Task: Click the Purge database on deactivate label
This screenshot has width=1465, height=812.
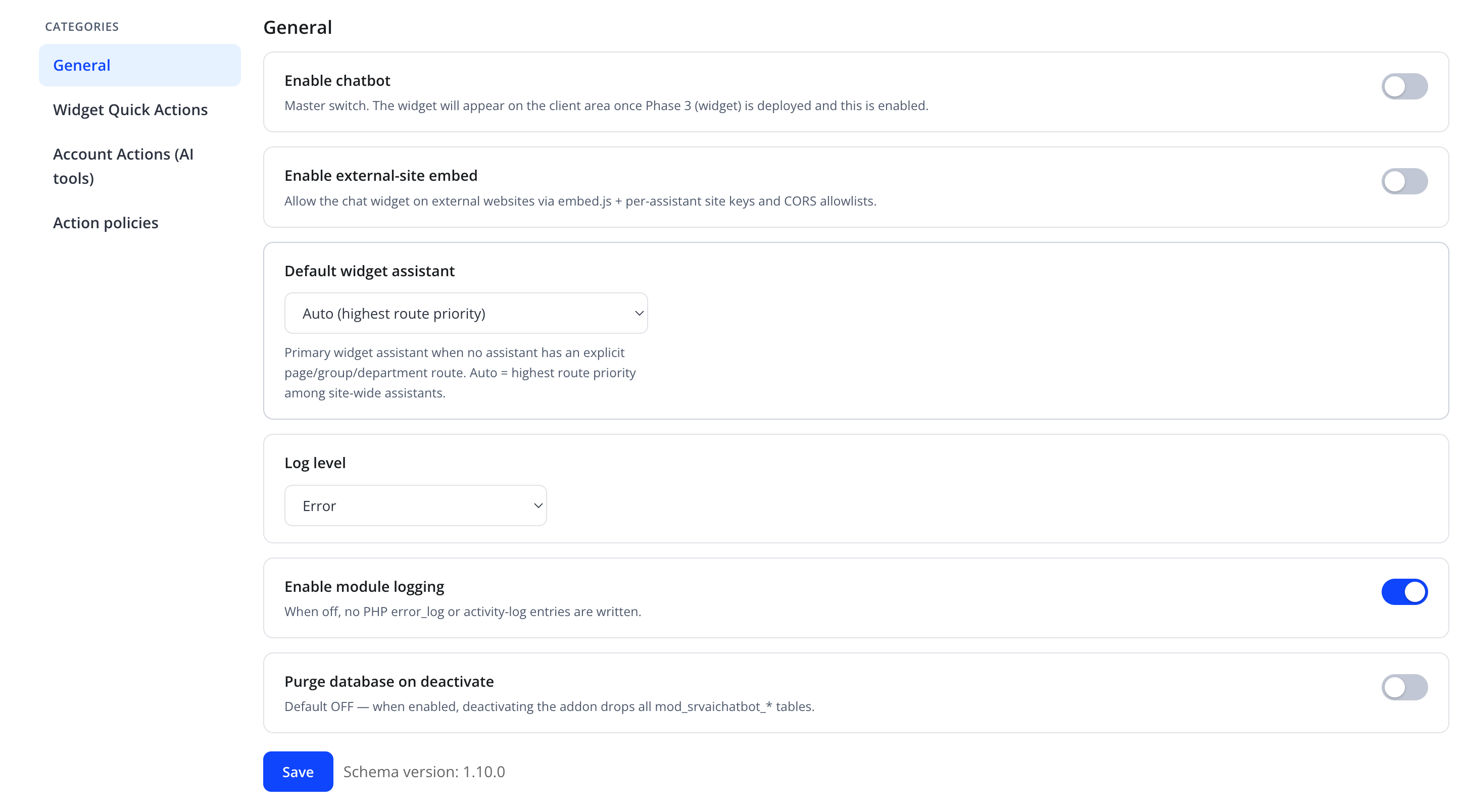Action: pos(389,681)
